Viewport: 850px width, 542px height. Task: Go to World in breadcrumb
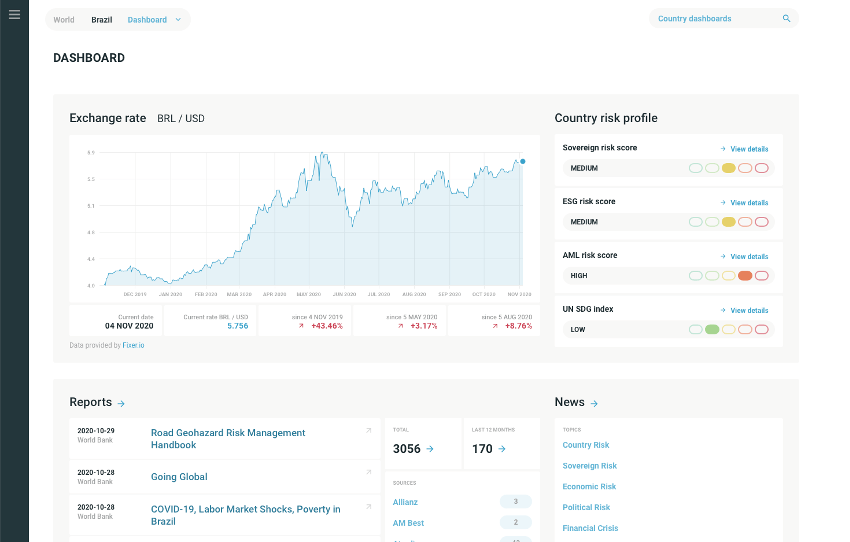point(63,20)
